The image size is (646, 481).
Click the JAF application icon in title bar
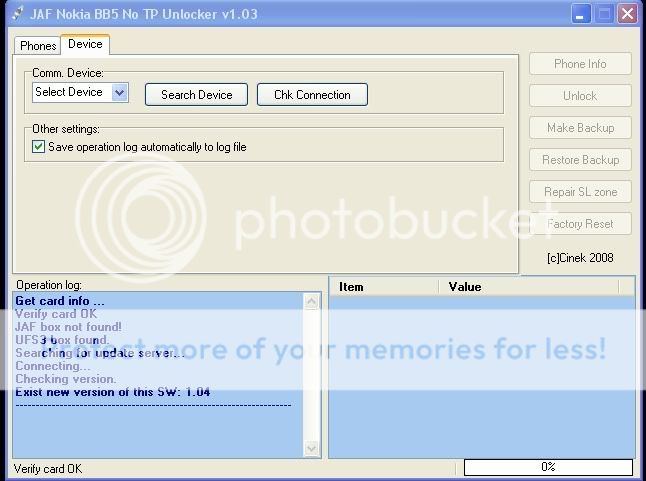click(x=18, y=14)
